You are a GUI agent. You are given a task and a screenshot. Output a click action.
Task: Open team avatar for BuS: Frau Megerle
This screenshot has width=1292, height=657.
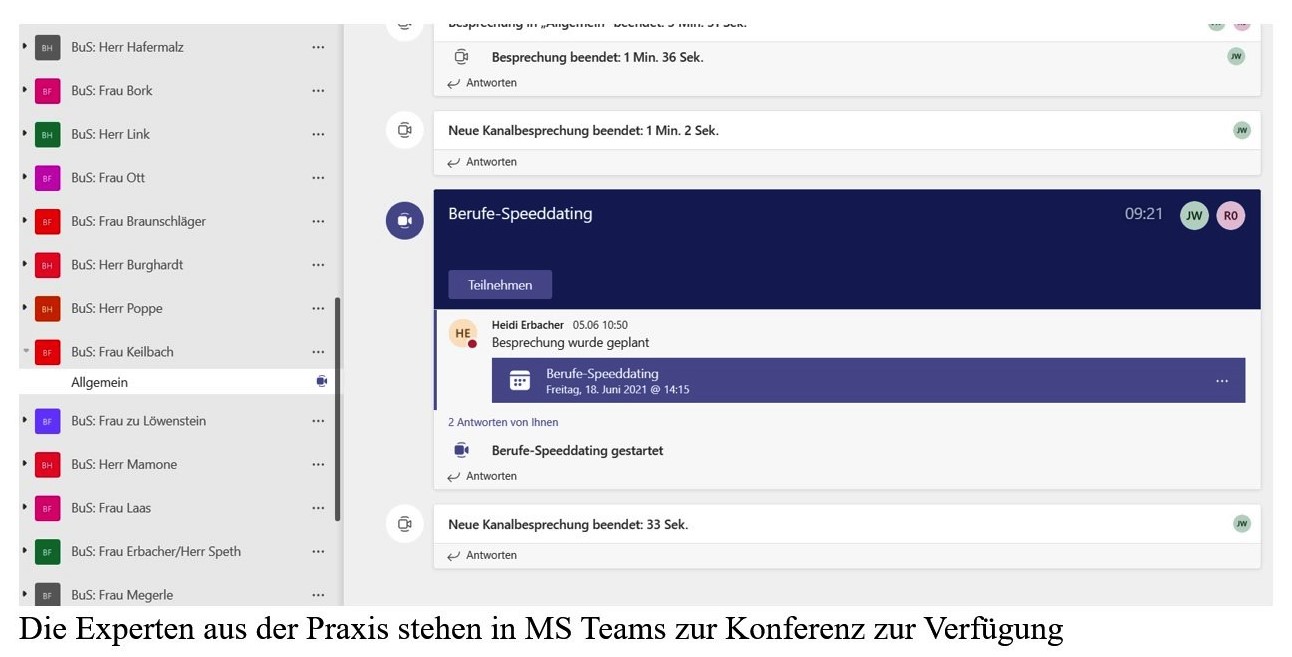click(47, 594)
